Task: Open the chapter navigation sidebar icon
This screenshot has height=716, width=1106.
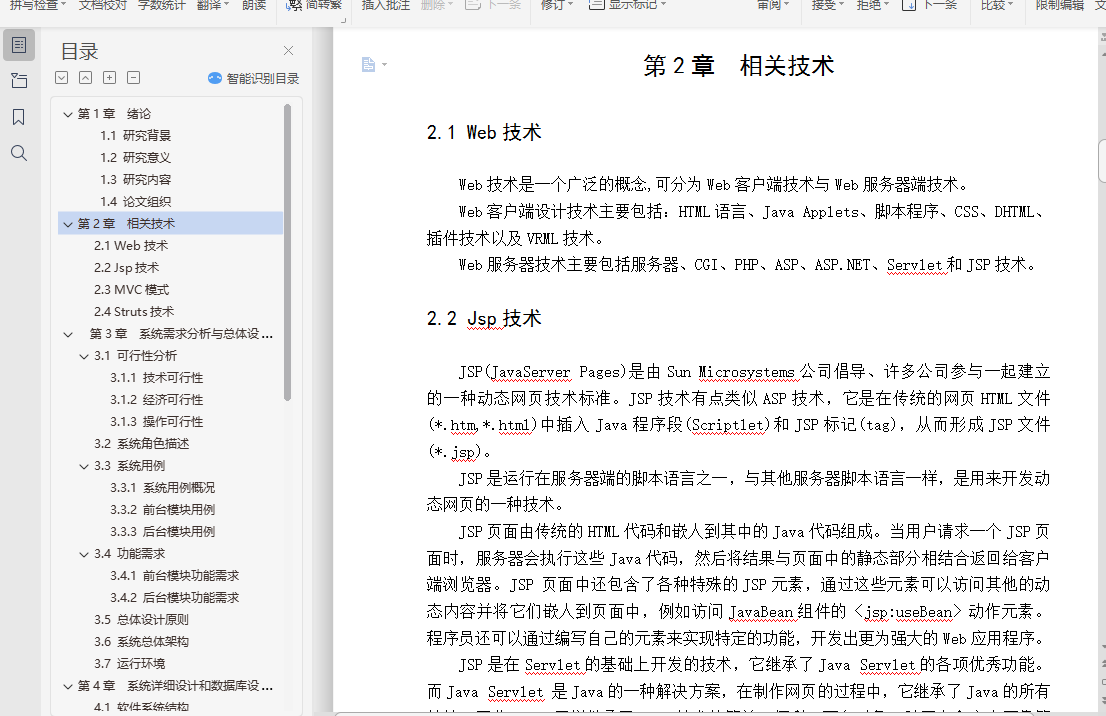Action: click(19, 81)
